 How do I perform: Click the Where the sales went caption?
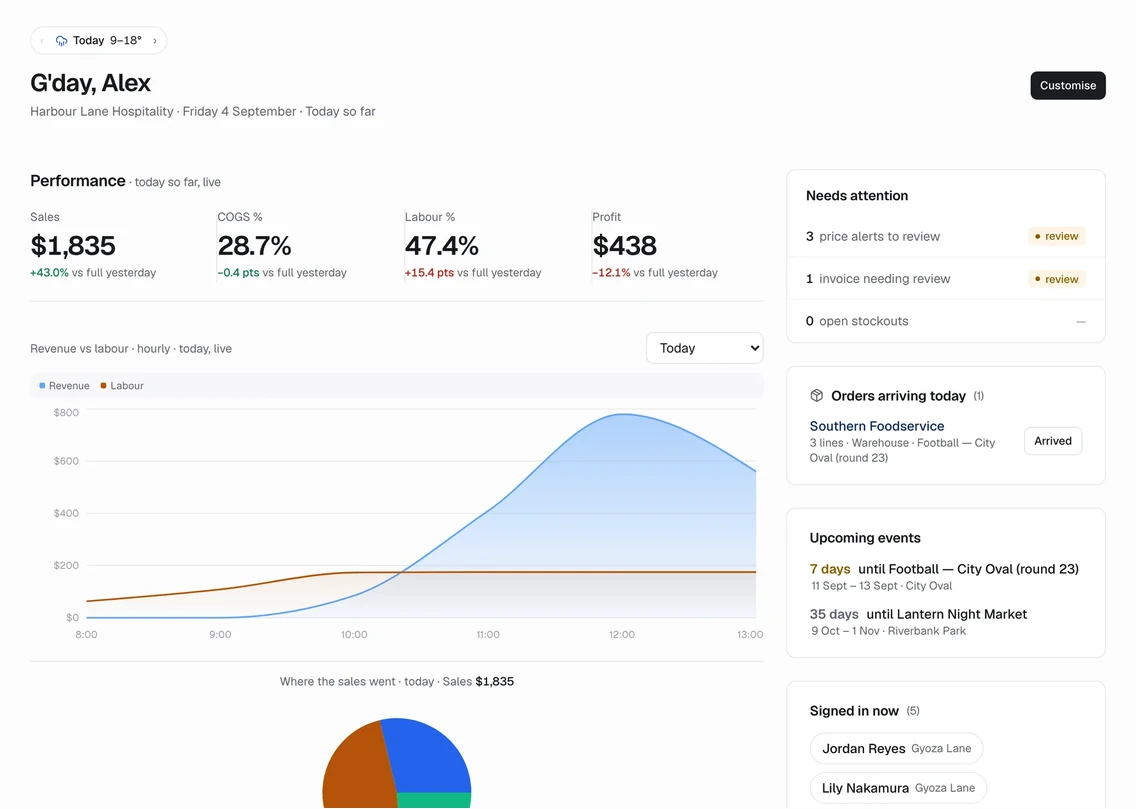[396, 682]
